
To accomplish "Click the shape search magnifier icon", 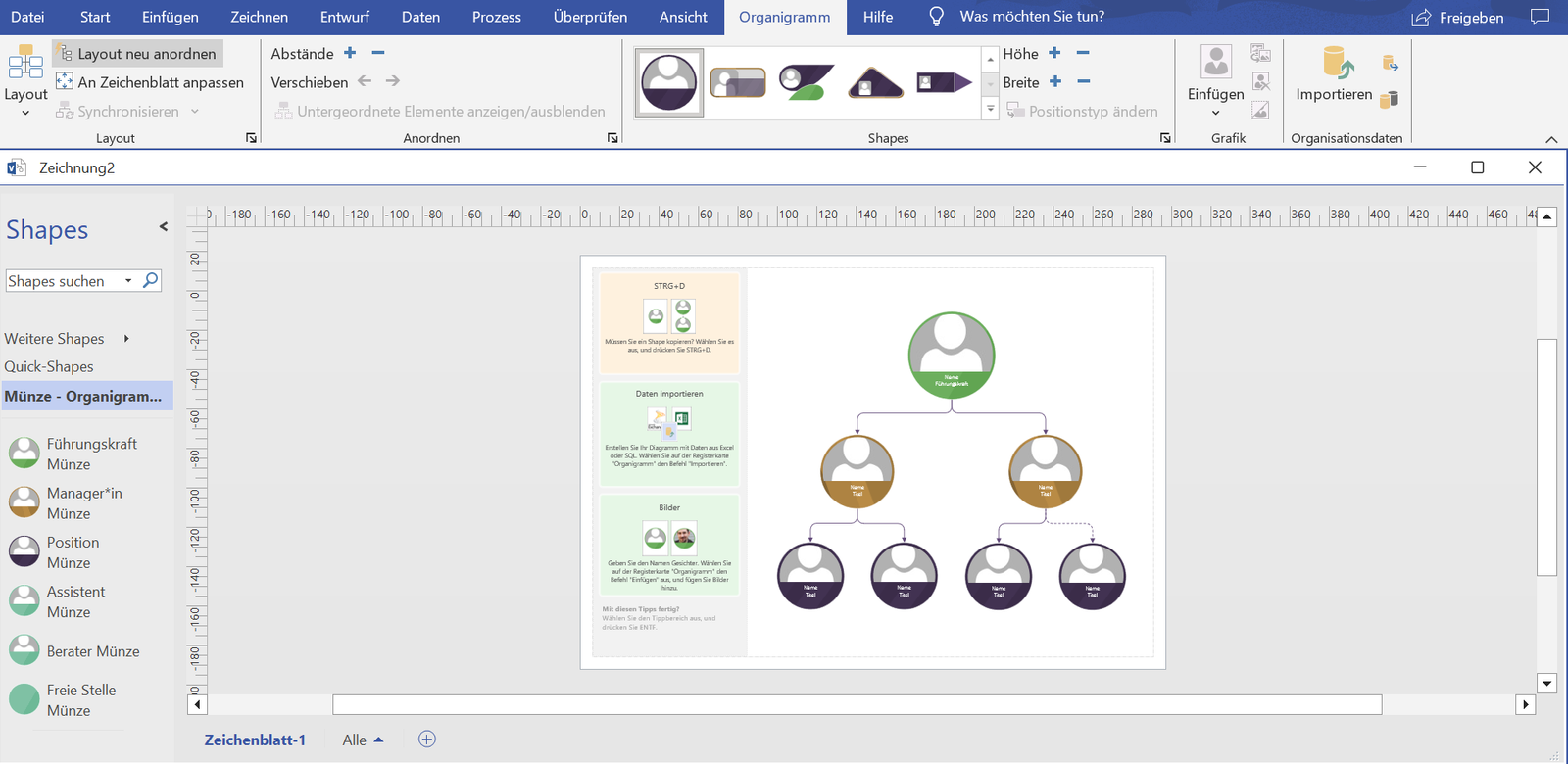I will (150, 280).
